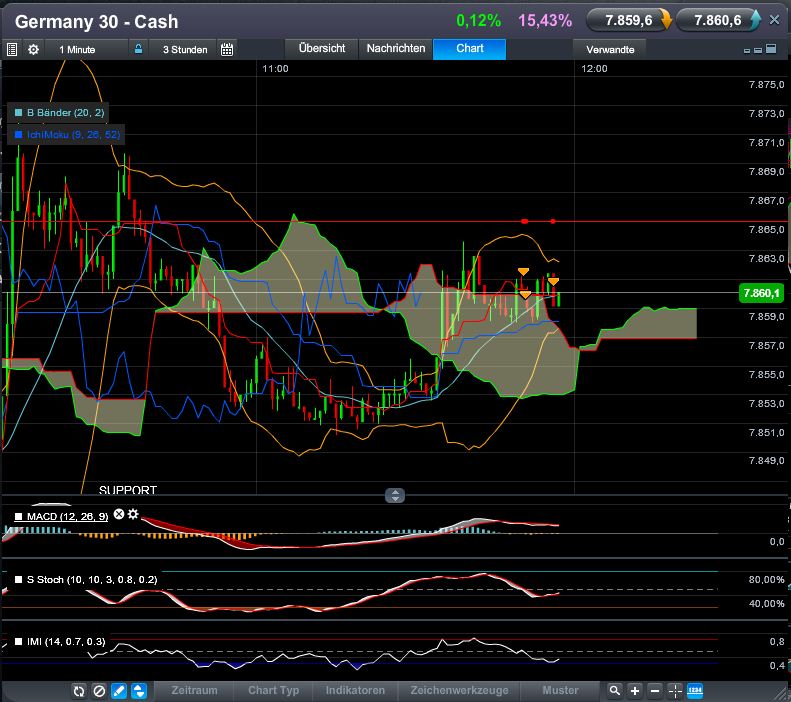This screenshot has height=702, width=791.
Task: Click the clear drawings circle-slash icon
Action: 99,691
